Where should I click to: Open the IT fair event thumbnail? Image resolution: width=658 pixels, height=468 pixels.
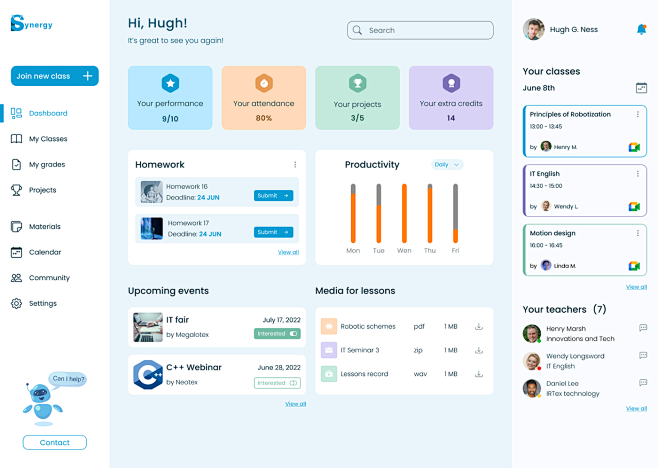148,327
